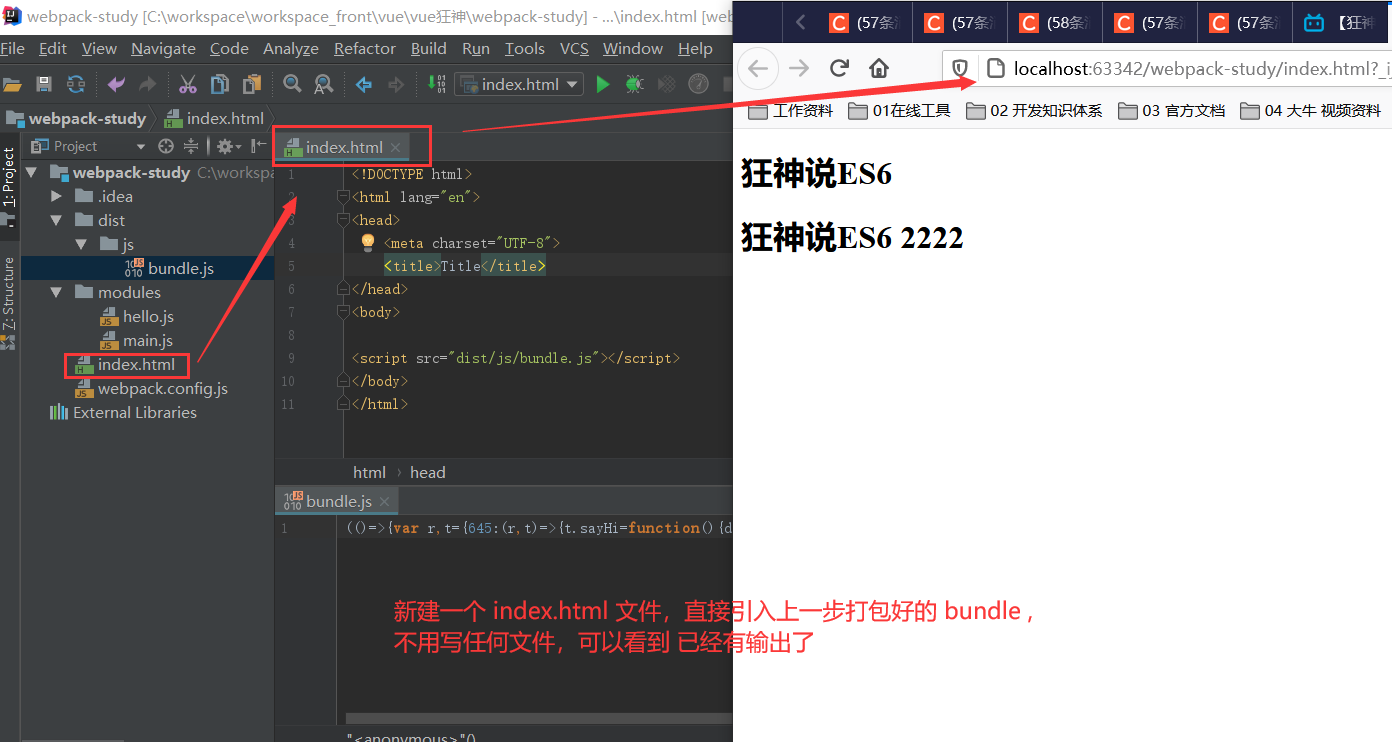Viewport: 1392px width, 742px height.
Task: Open the VCS menu
Action: coord(574,48)
